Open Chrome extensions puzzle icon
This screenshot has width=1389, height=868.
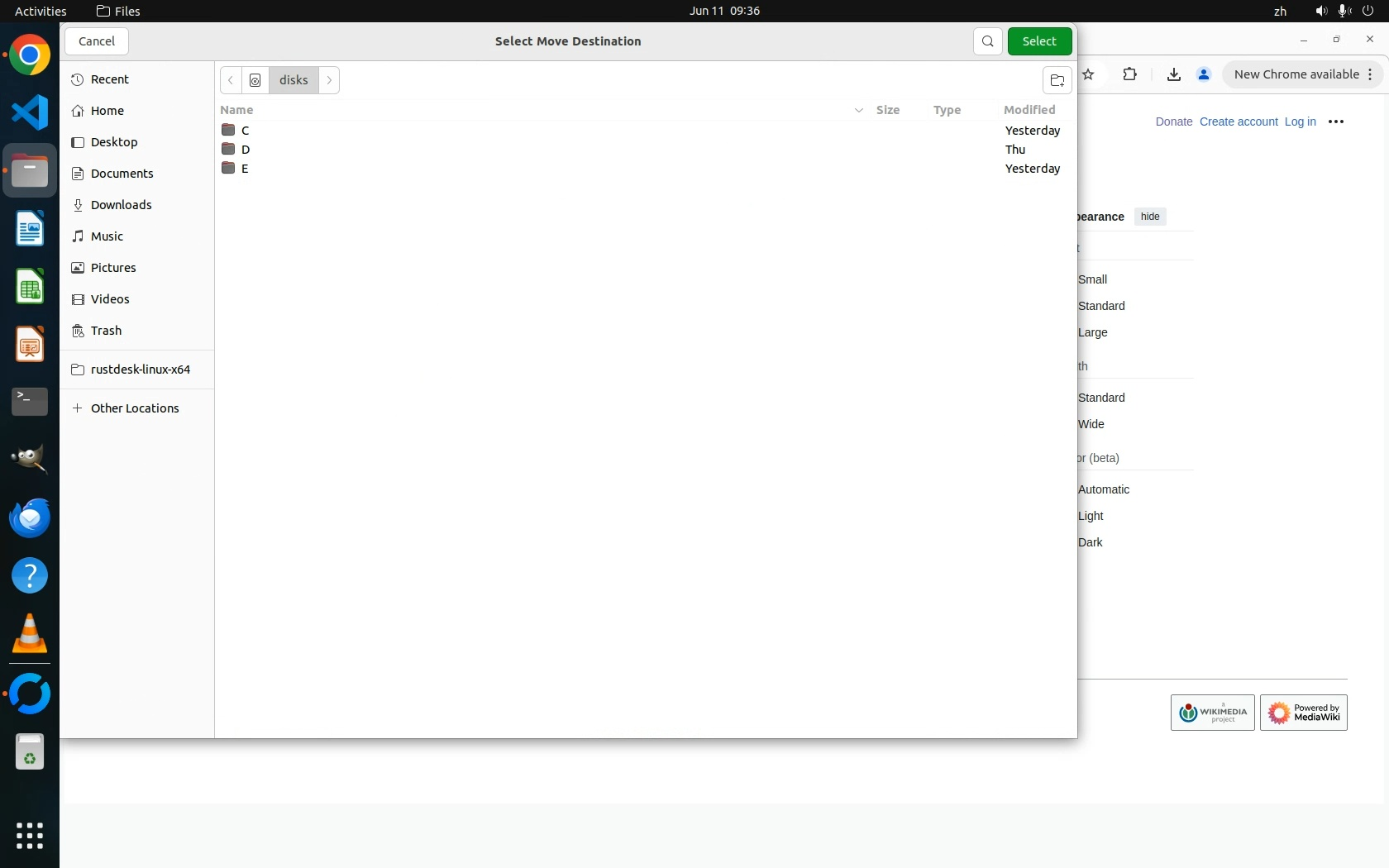pyautogui.click(x=1129, y=74)
